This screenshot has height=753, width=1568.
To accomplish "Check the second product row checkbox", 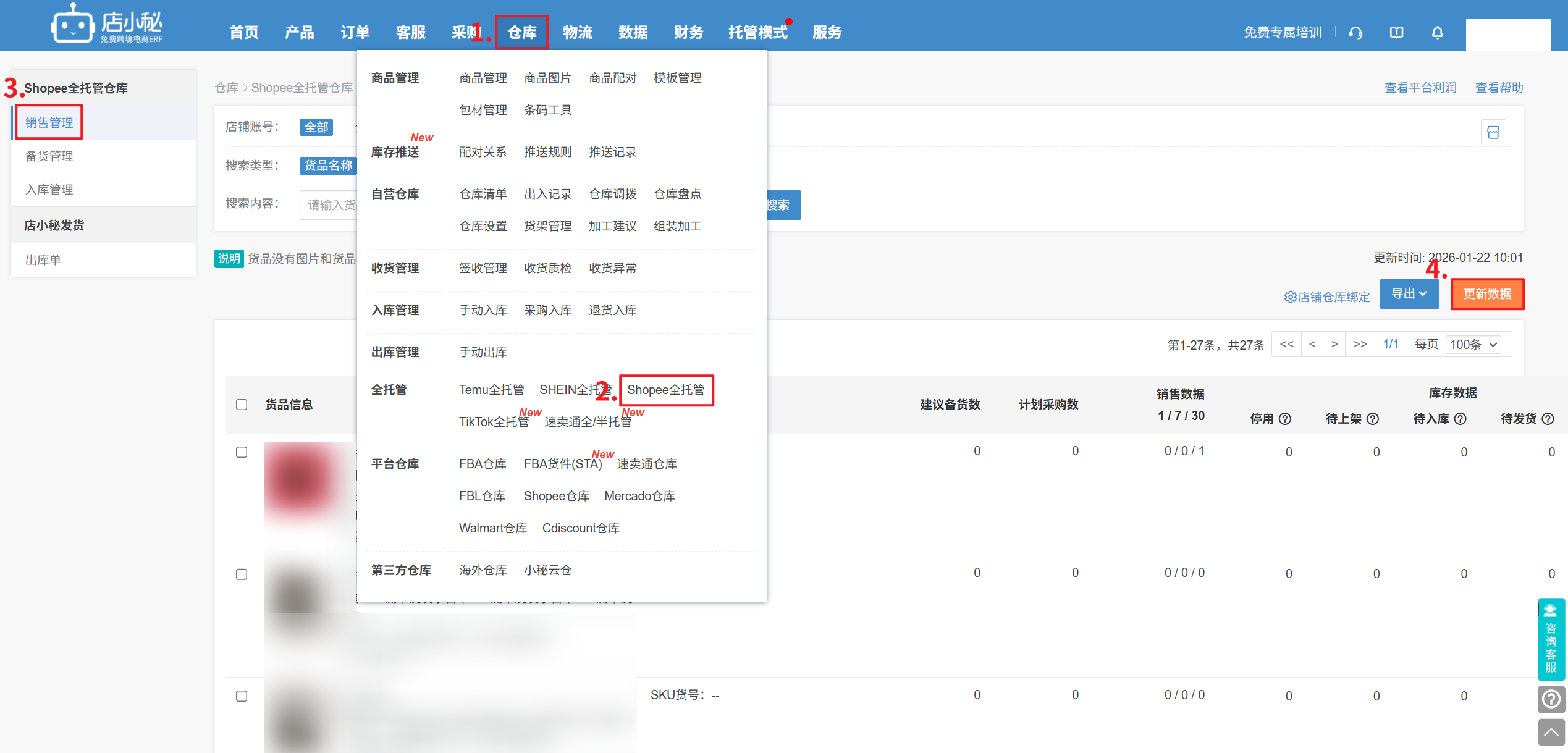I will 242,574.
